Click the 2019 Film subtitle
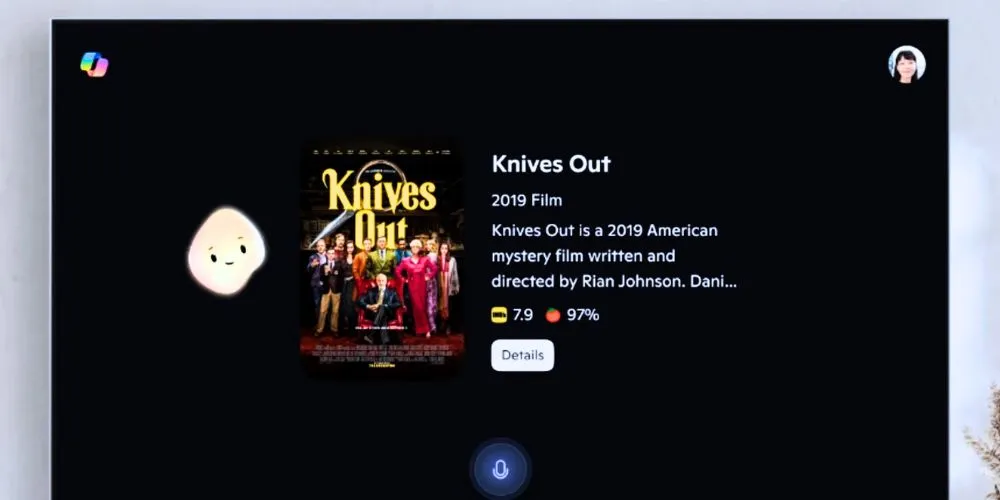The image size is (1000, 500). (x=527, y=200)
